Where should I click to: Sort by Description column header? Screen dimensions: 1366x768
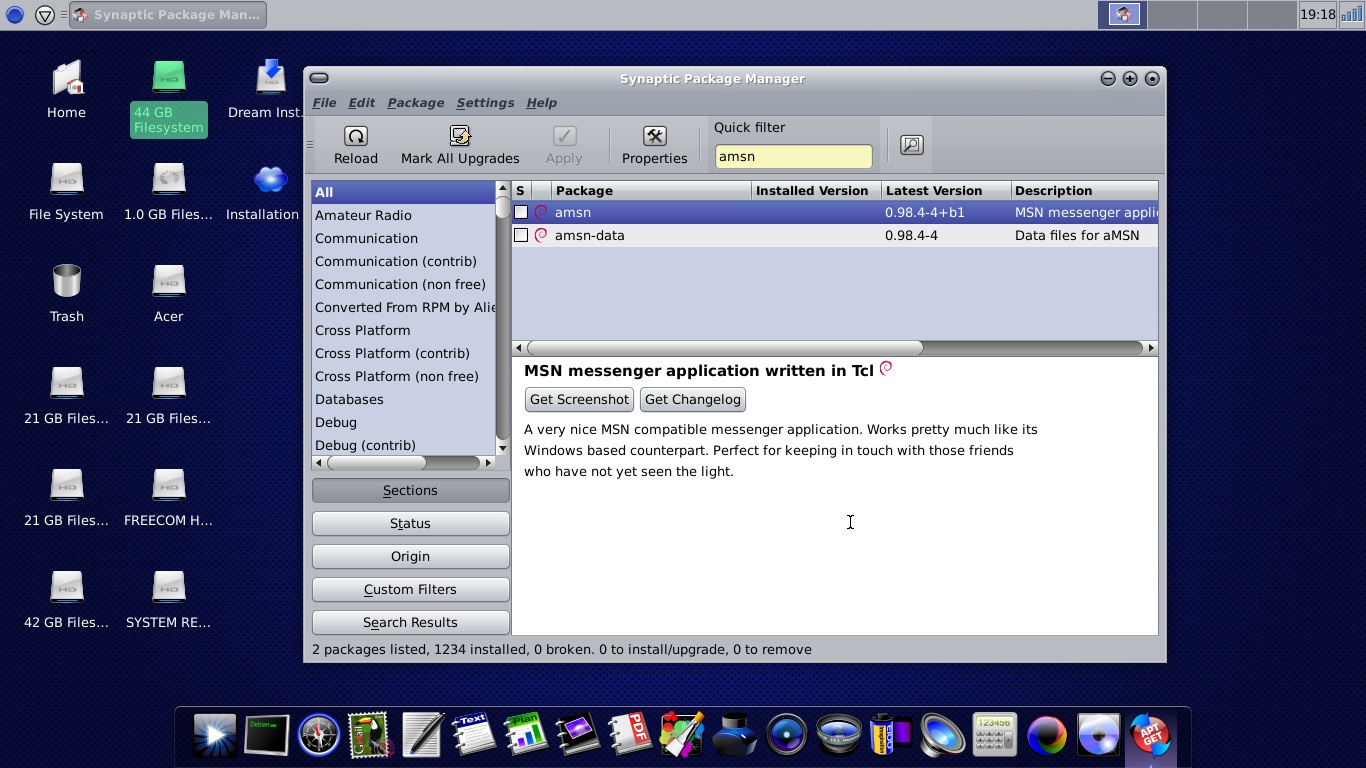tap(1084, 190)
